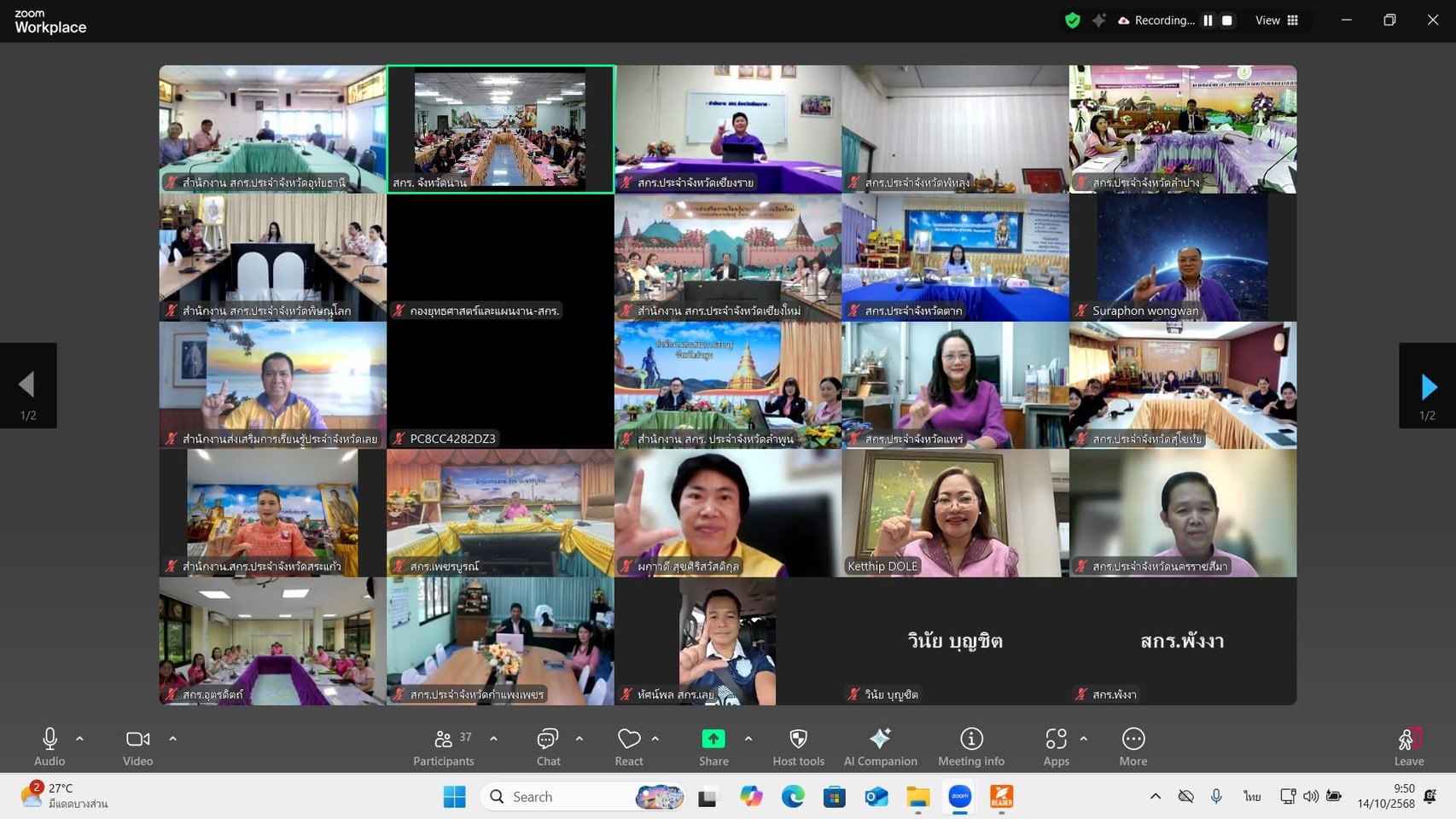Leave the meeting
Viewport: 1456px width, 819px height.
[x=1408, y=746]
